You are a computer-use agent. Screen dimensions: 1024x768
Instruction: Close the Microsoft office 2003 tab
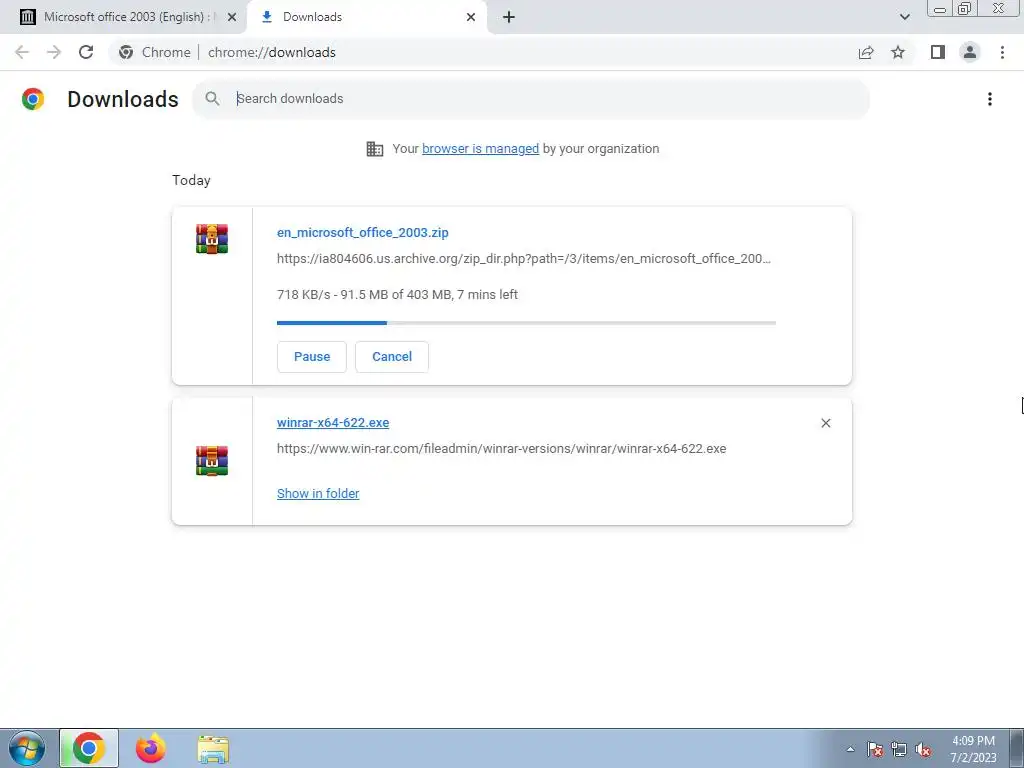coord(232,17)
